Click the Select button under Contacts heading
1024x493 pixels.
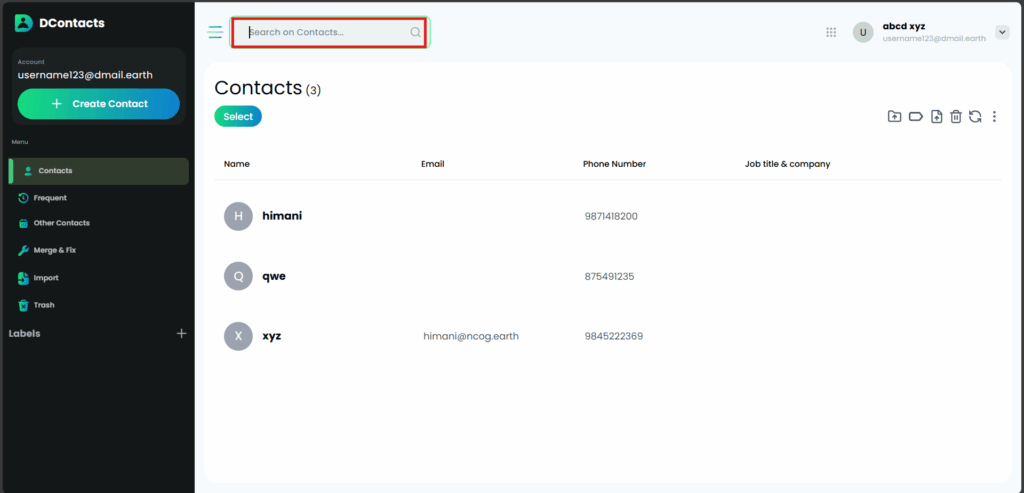[238, 117]
